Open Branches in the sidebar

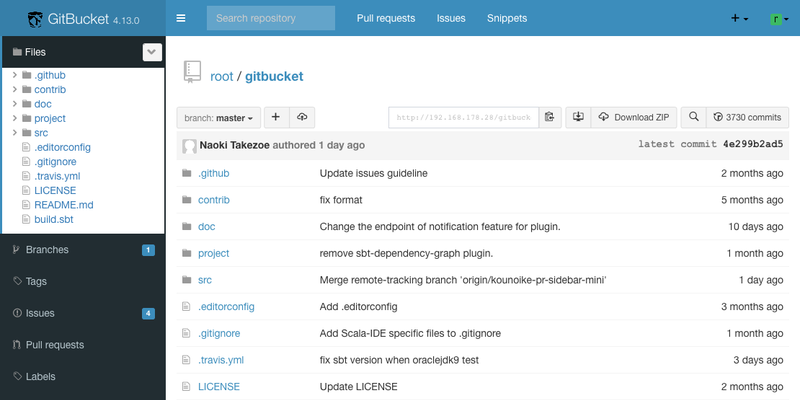[x=83, y=249]
